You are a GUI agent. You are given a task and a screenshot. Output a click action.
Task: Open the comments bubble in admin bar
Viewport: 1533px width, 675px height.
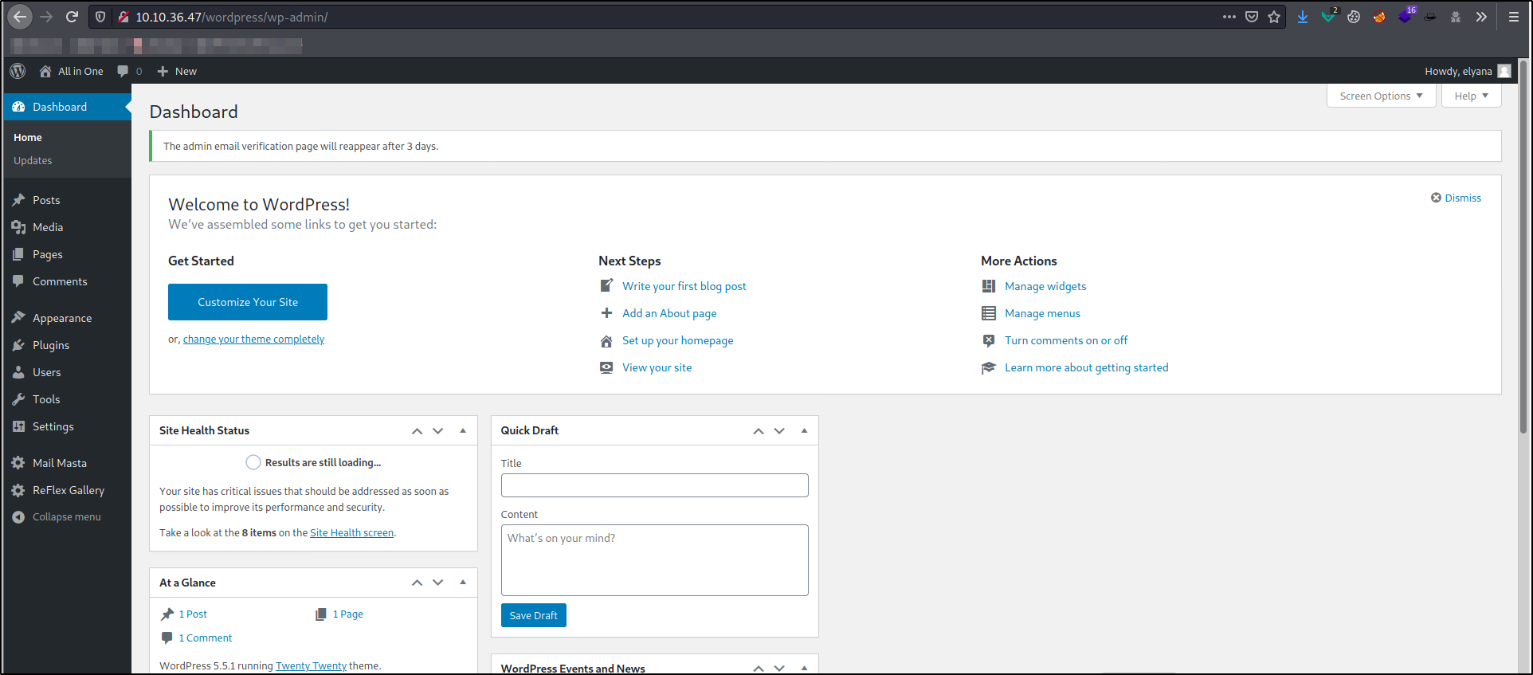tap(129, 71)
